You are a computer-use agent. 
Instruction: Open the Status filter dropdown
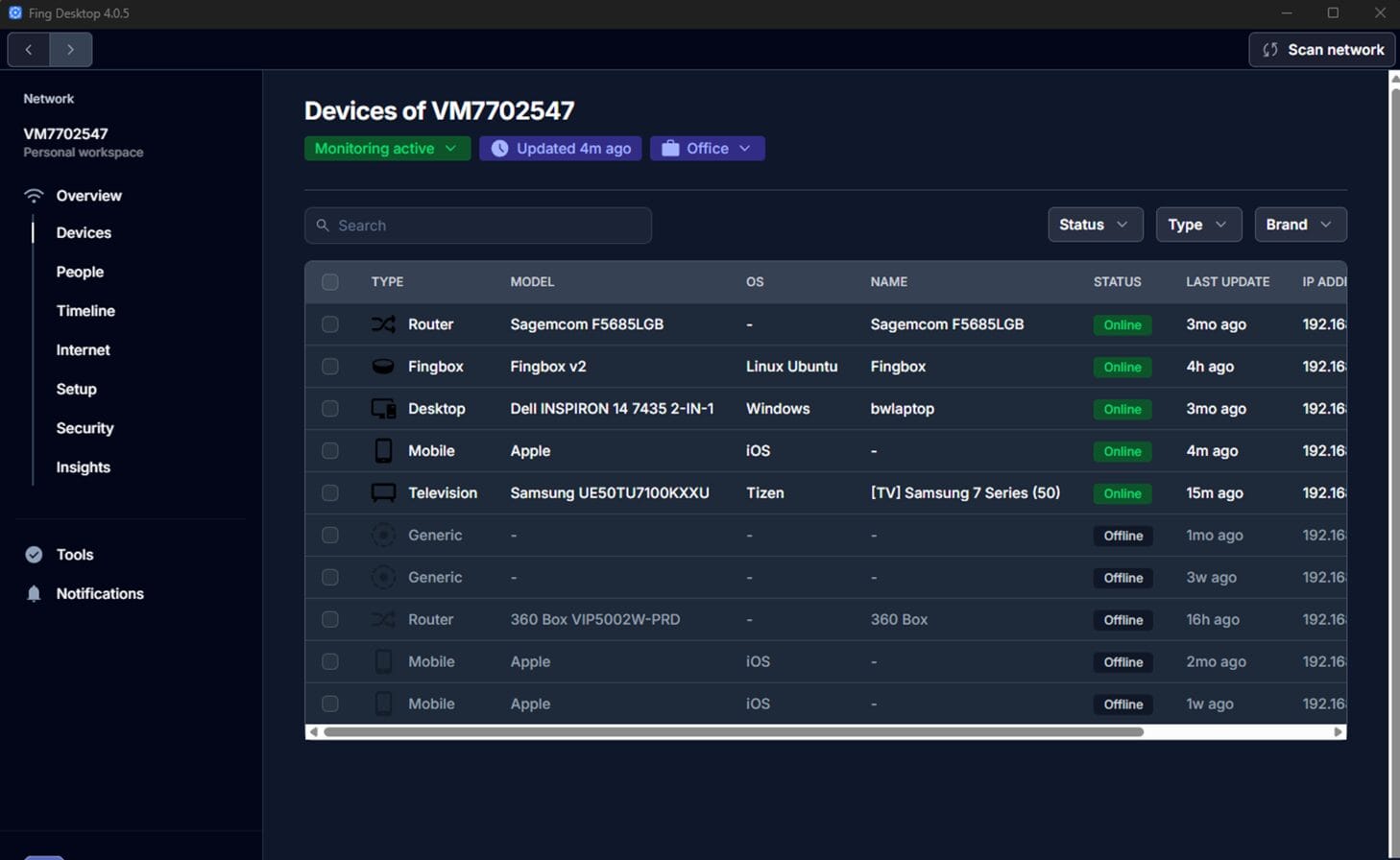pos(1095,225)
